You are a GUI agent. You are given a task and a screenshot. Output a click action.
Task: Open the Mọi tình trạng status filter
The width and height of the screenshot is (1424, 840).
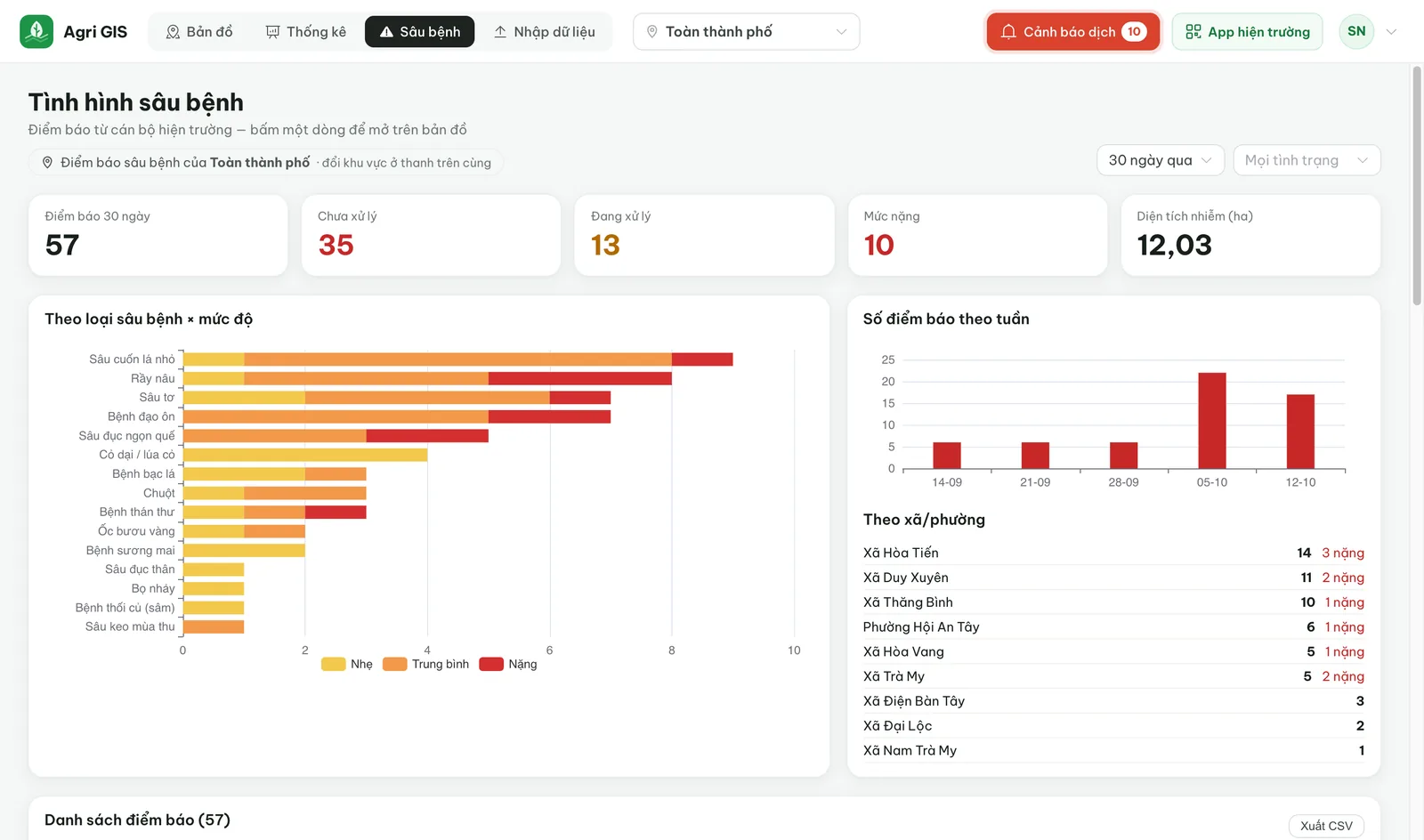pyautogui.click(x=1307, y=160)
